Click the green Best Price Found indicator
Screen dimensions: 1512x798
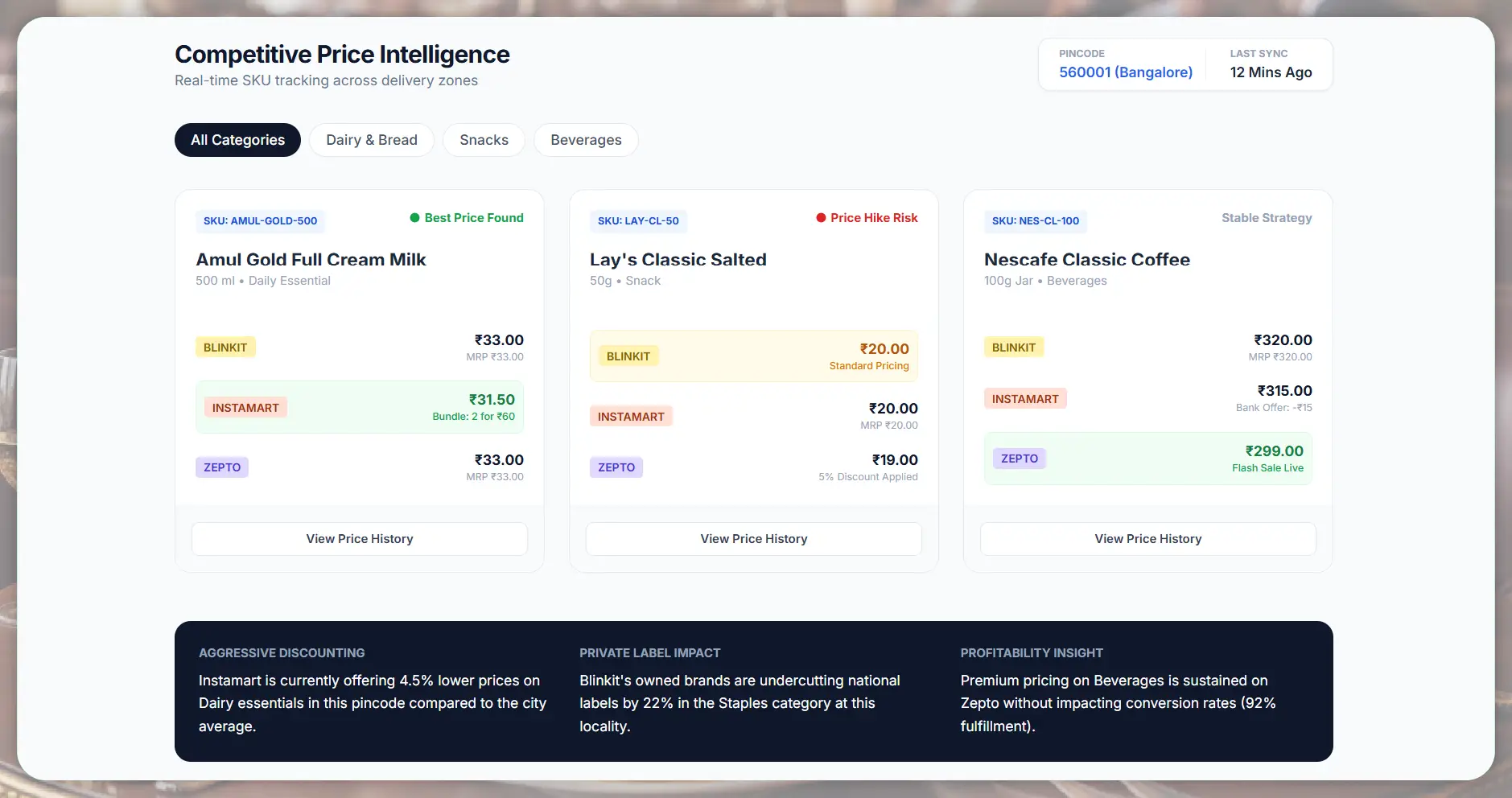click(467, 218)
